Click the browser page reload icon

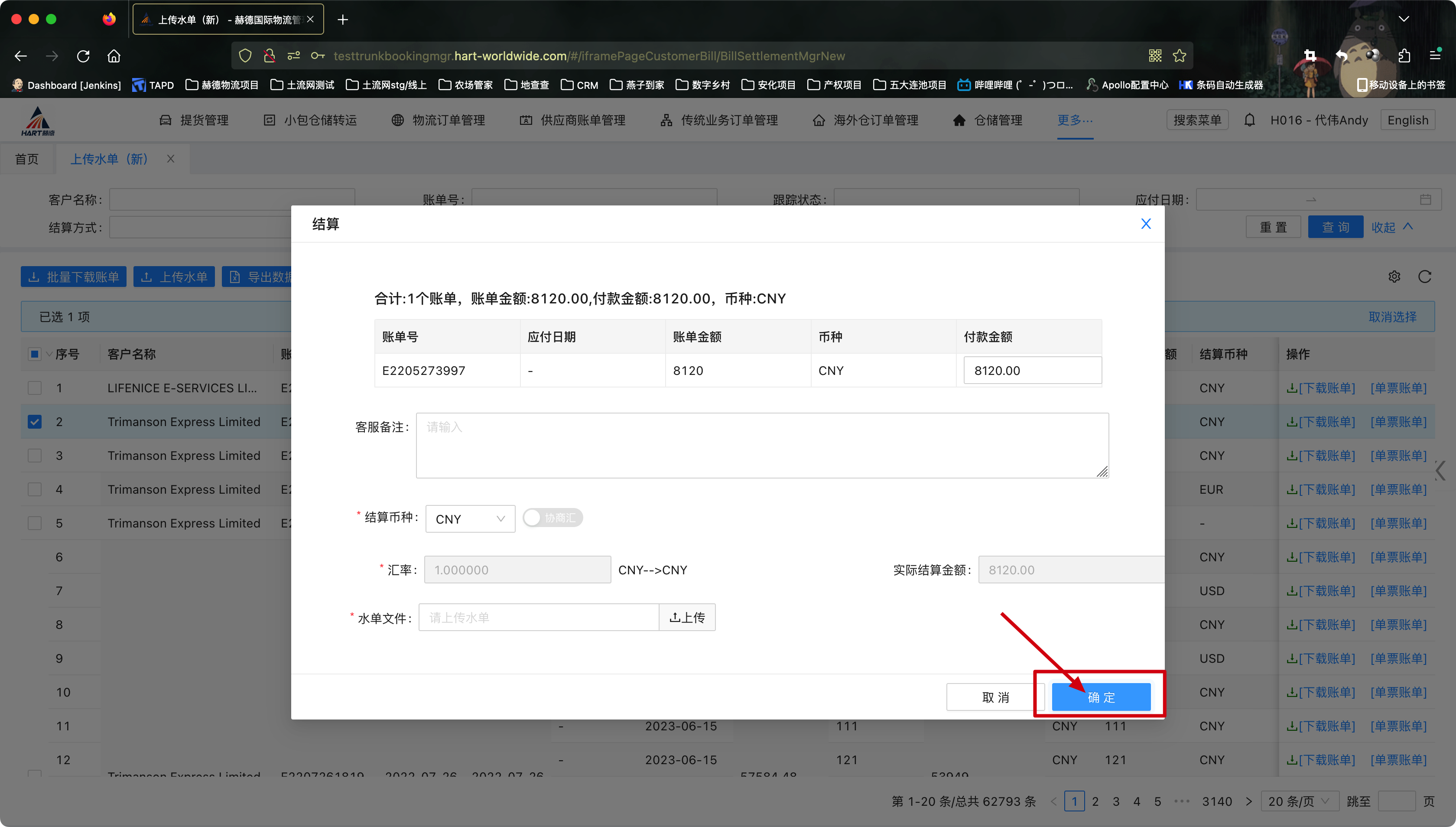[x=84, y=55]
